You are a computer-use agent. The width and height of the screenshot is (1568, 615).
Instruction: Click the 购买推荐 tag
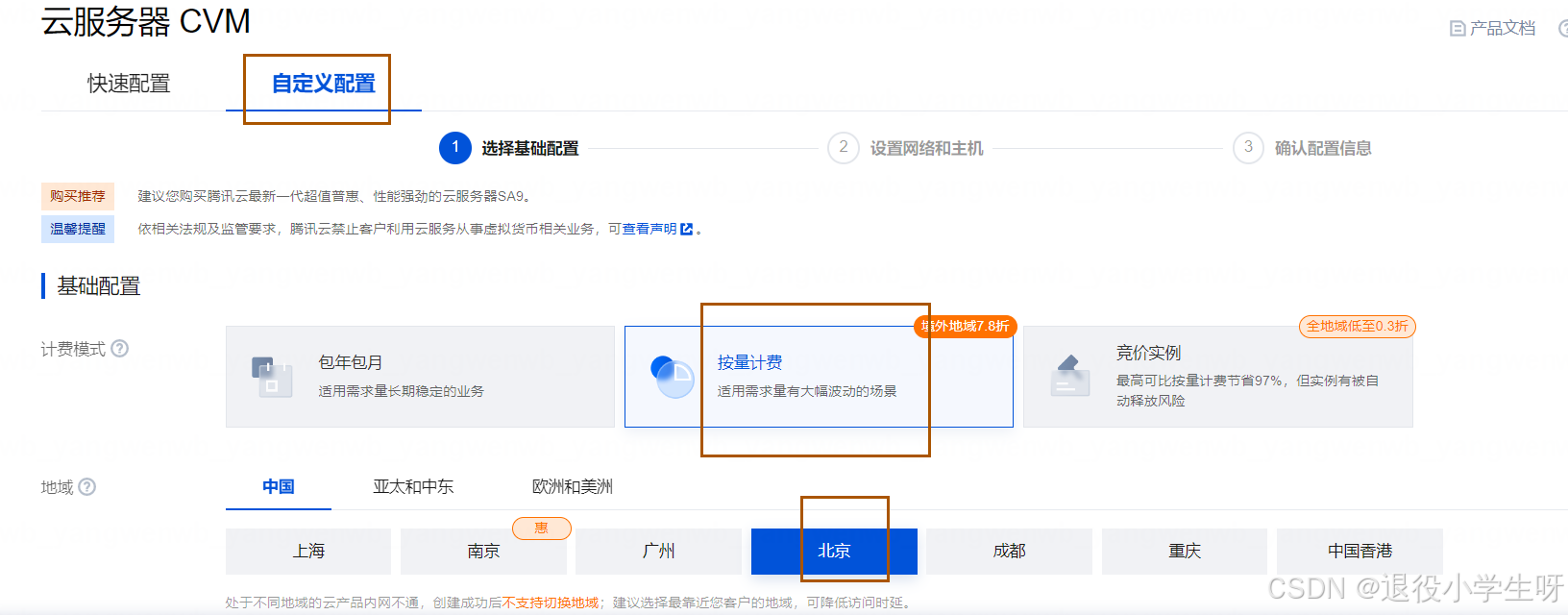tap(78, 196)
